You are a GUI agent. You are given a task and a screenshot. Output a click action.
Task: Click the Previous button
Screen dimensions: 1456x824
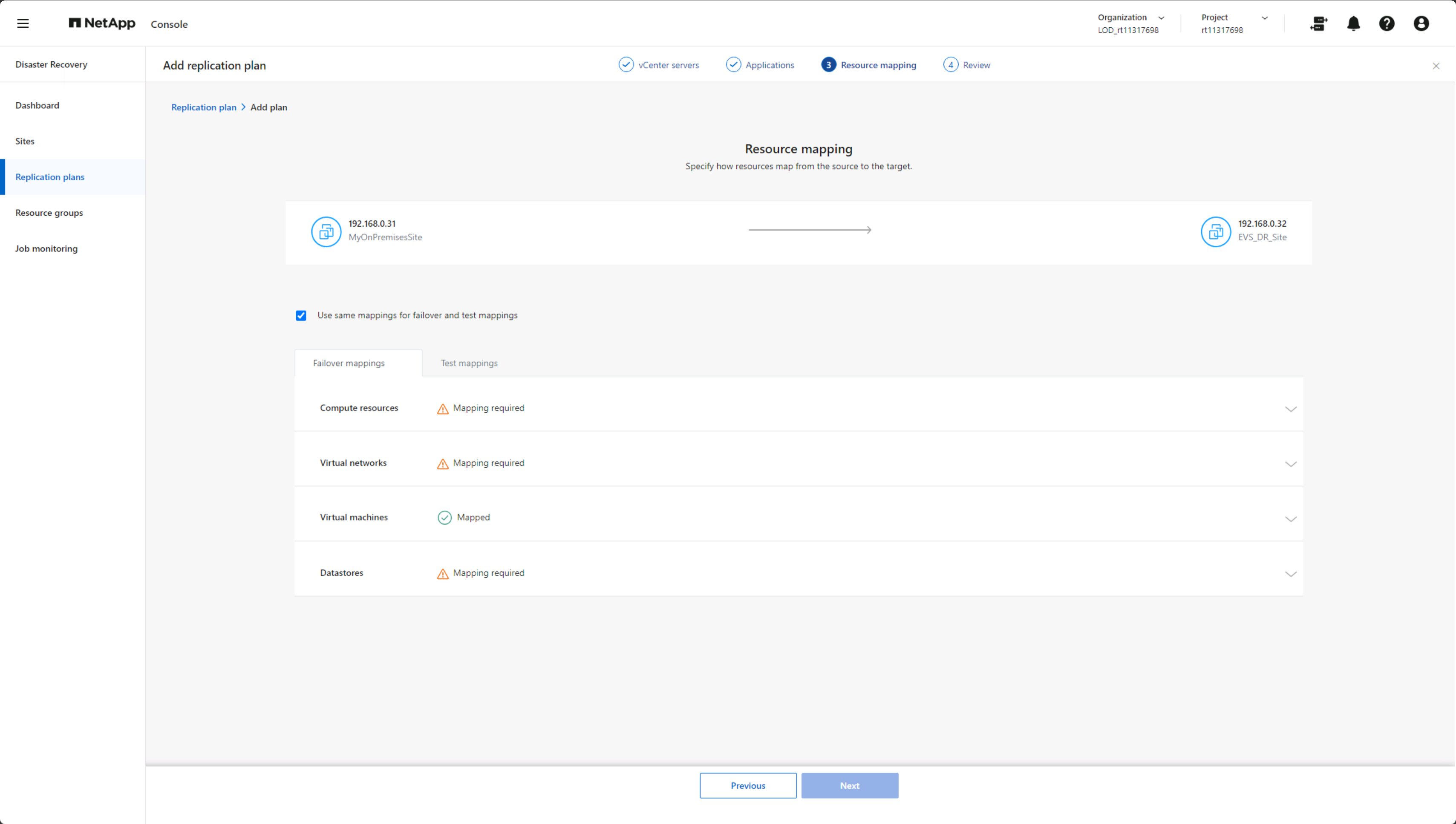[748, 786]
